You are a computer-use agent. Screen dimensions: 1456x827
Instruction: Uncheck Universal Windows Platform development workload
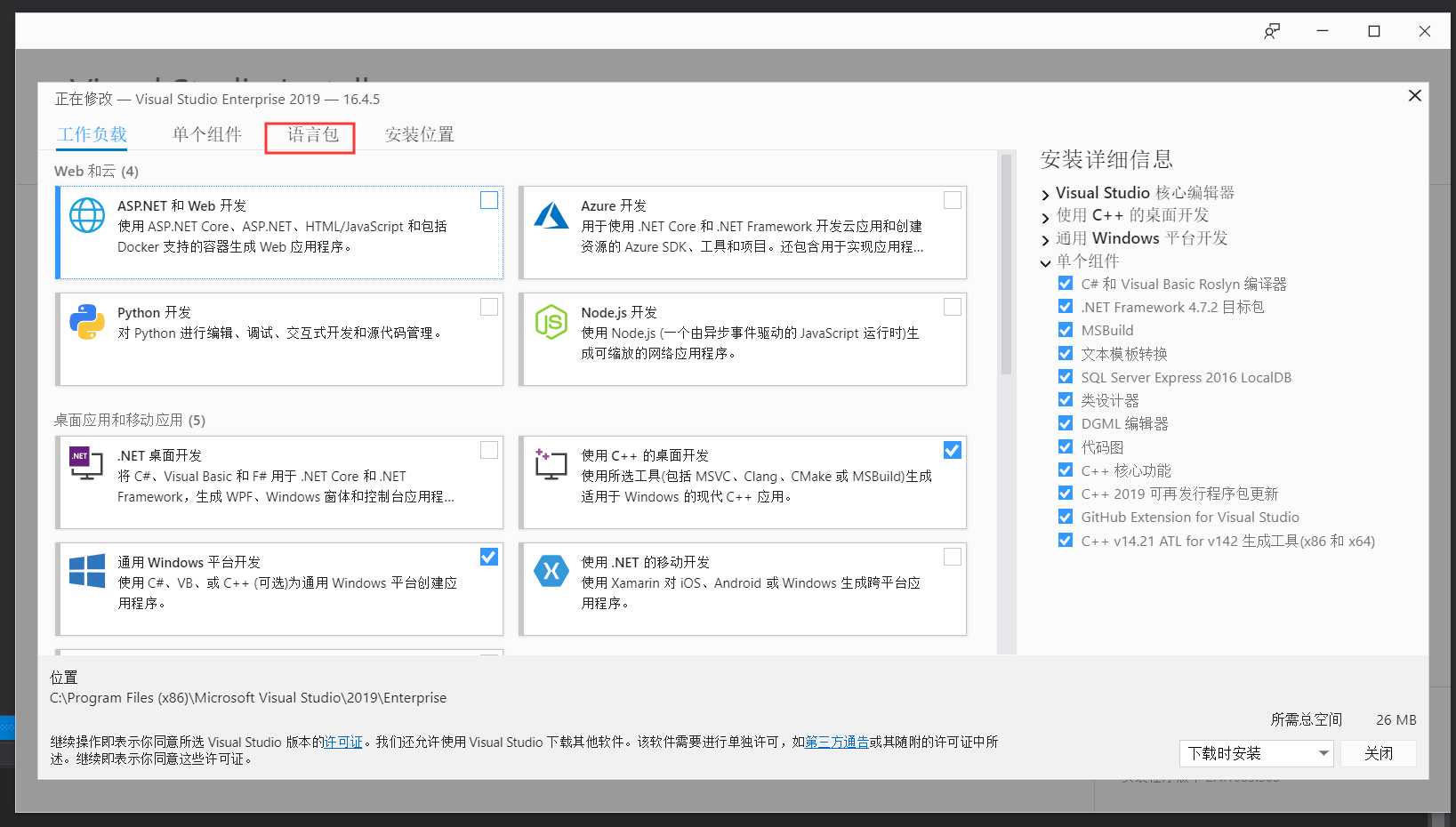[x=489, y=557]
